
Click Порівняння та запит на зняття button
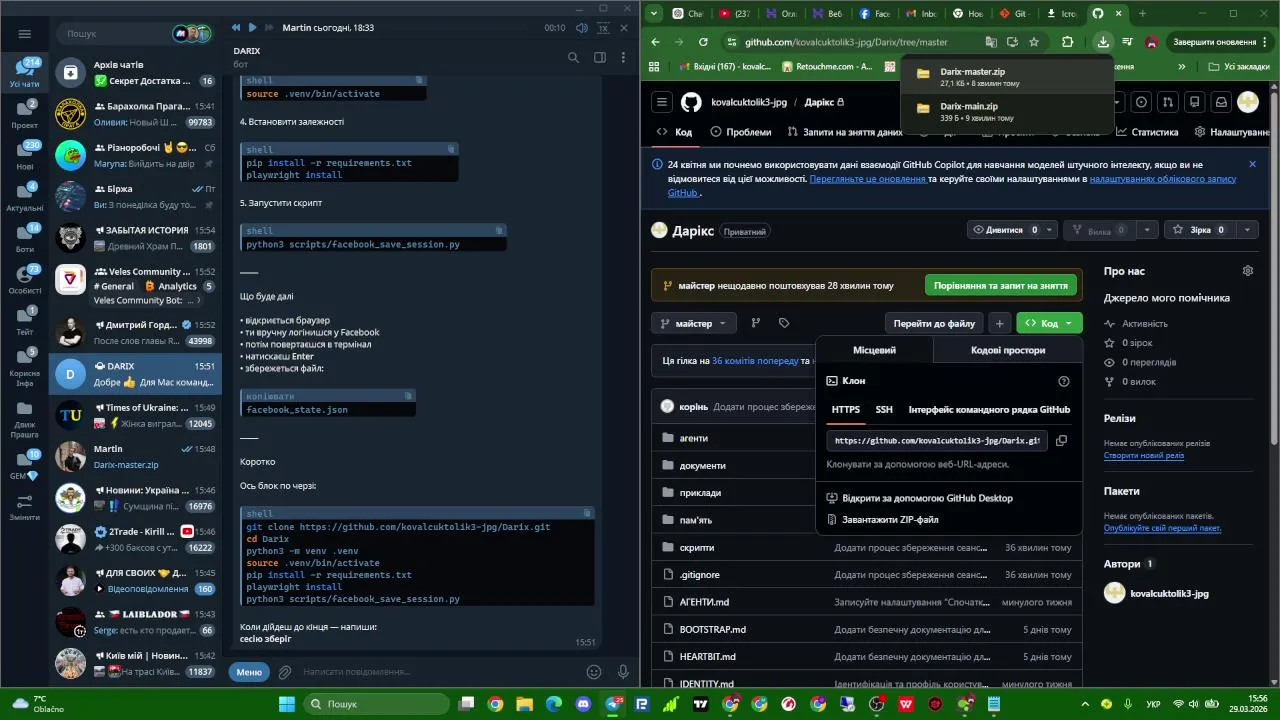tap(1000, 285)
